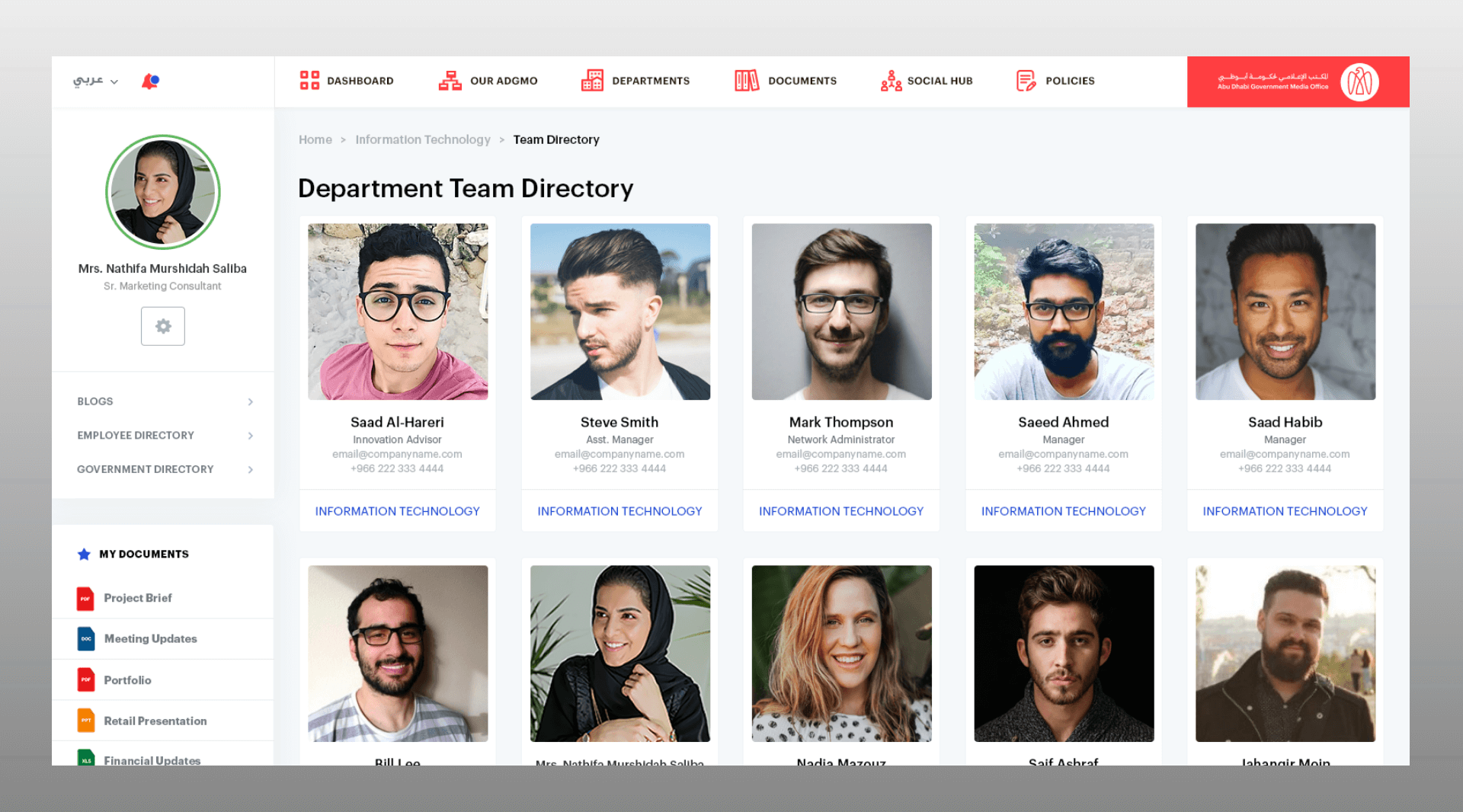Image resolution: width=1463 pixels, height=812 pixels.
Task: Click Information Technology under Saeed Ahmed
Action: click(1064, 511)
